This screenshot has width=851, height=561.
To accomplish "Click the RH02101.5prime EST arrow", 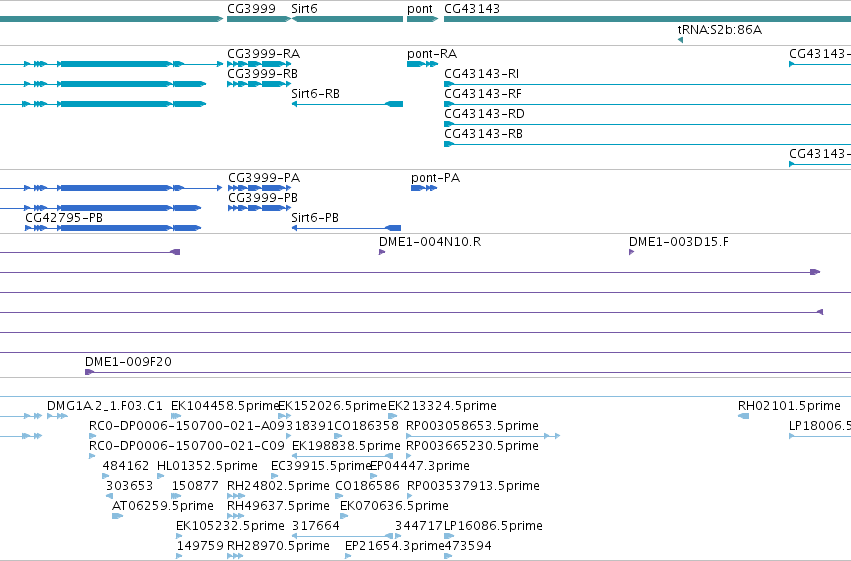I will [744, 416].
